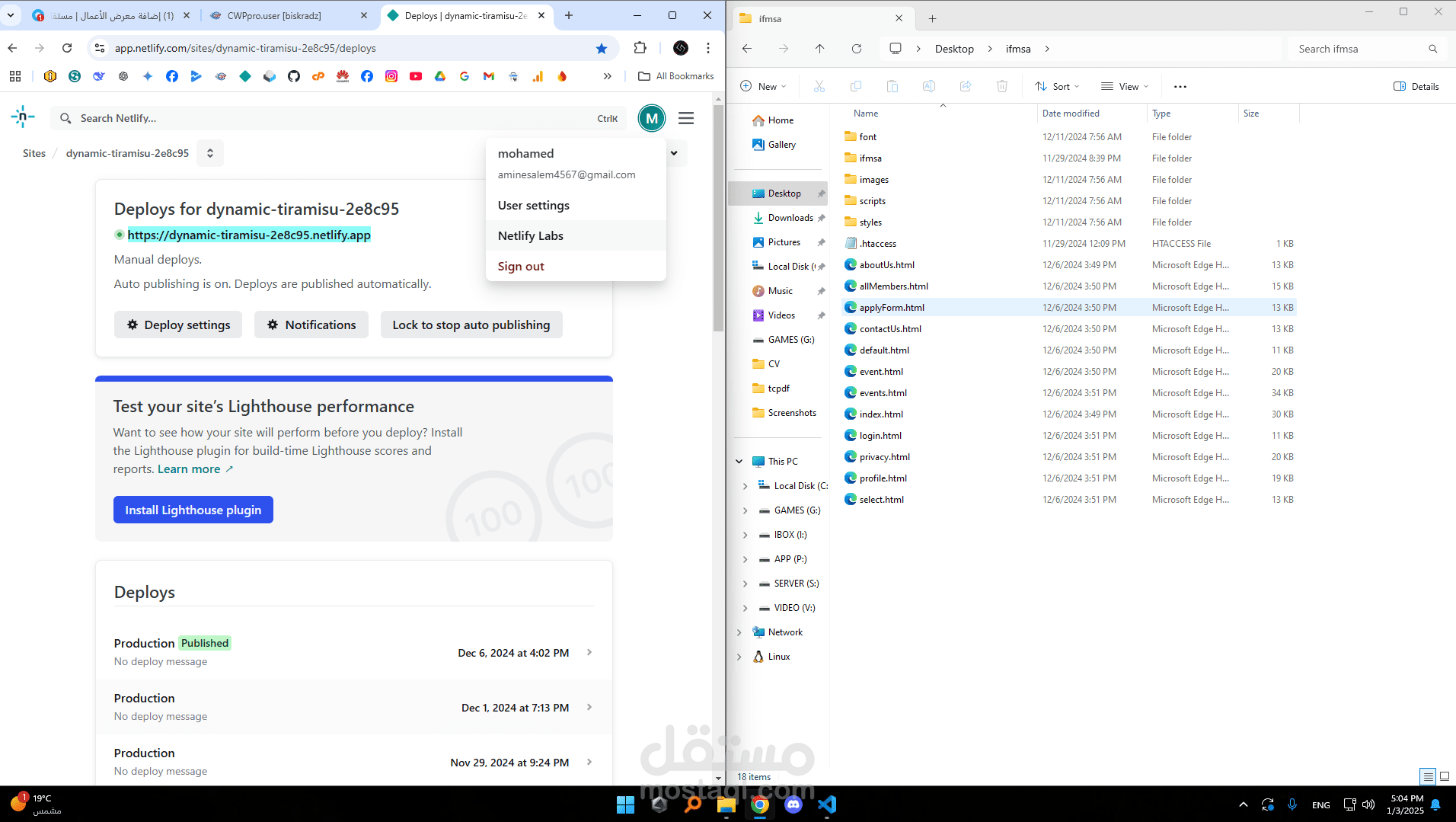Viewport: 1456px width, 822px height.
Task: Open the All Bookmarks folder
Action: point(676,76)
